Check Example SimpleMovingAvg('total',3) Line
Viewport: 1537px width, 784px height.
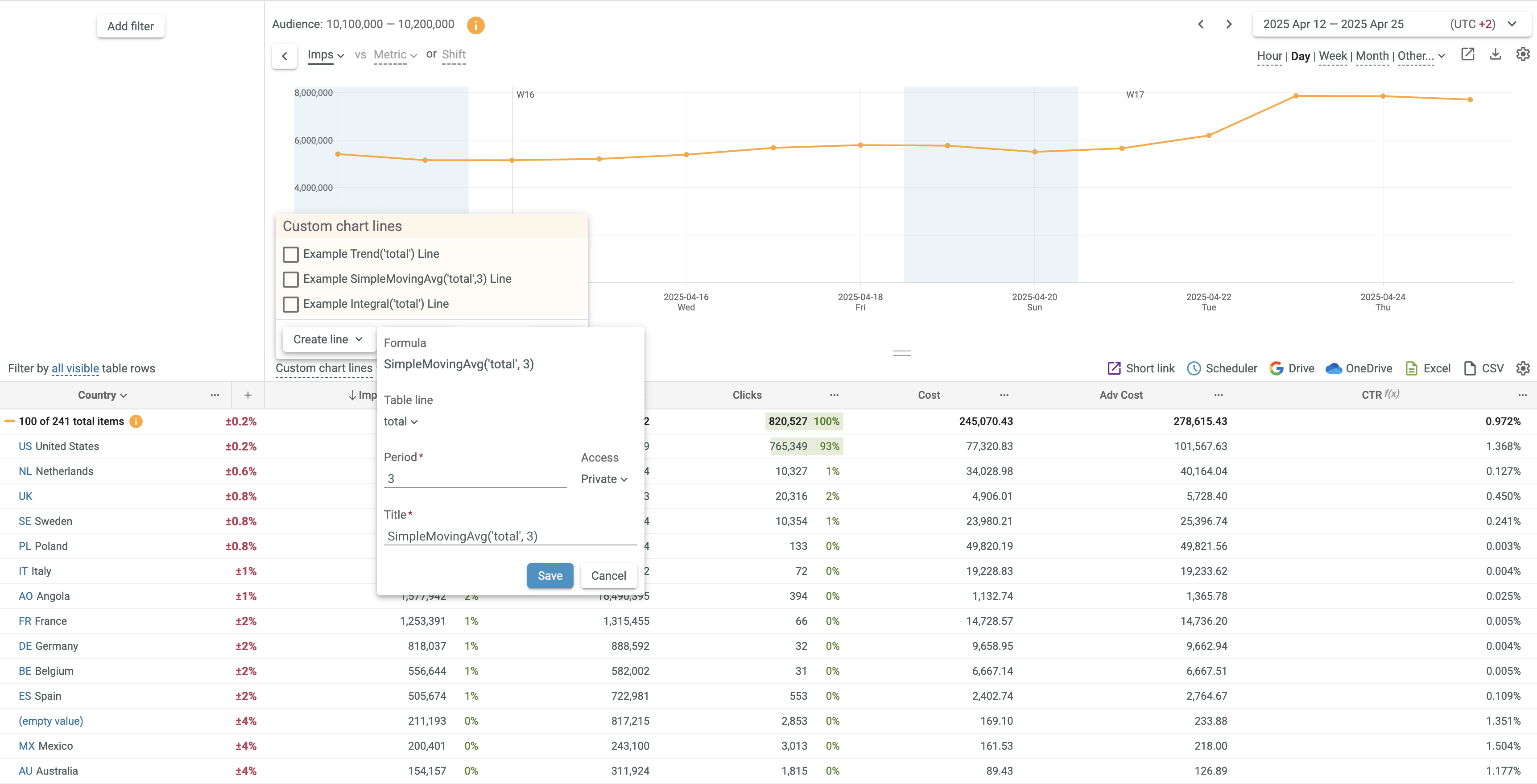point(290,279)
